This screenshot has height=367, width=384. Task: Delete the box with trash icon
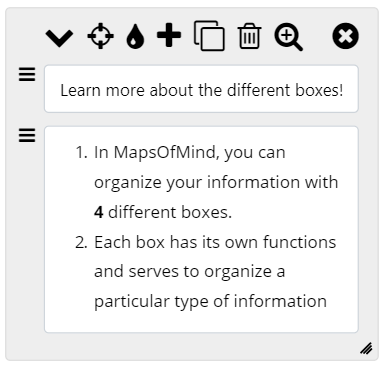[x=249, y=36]
